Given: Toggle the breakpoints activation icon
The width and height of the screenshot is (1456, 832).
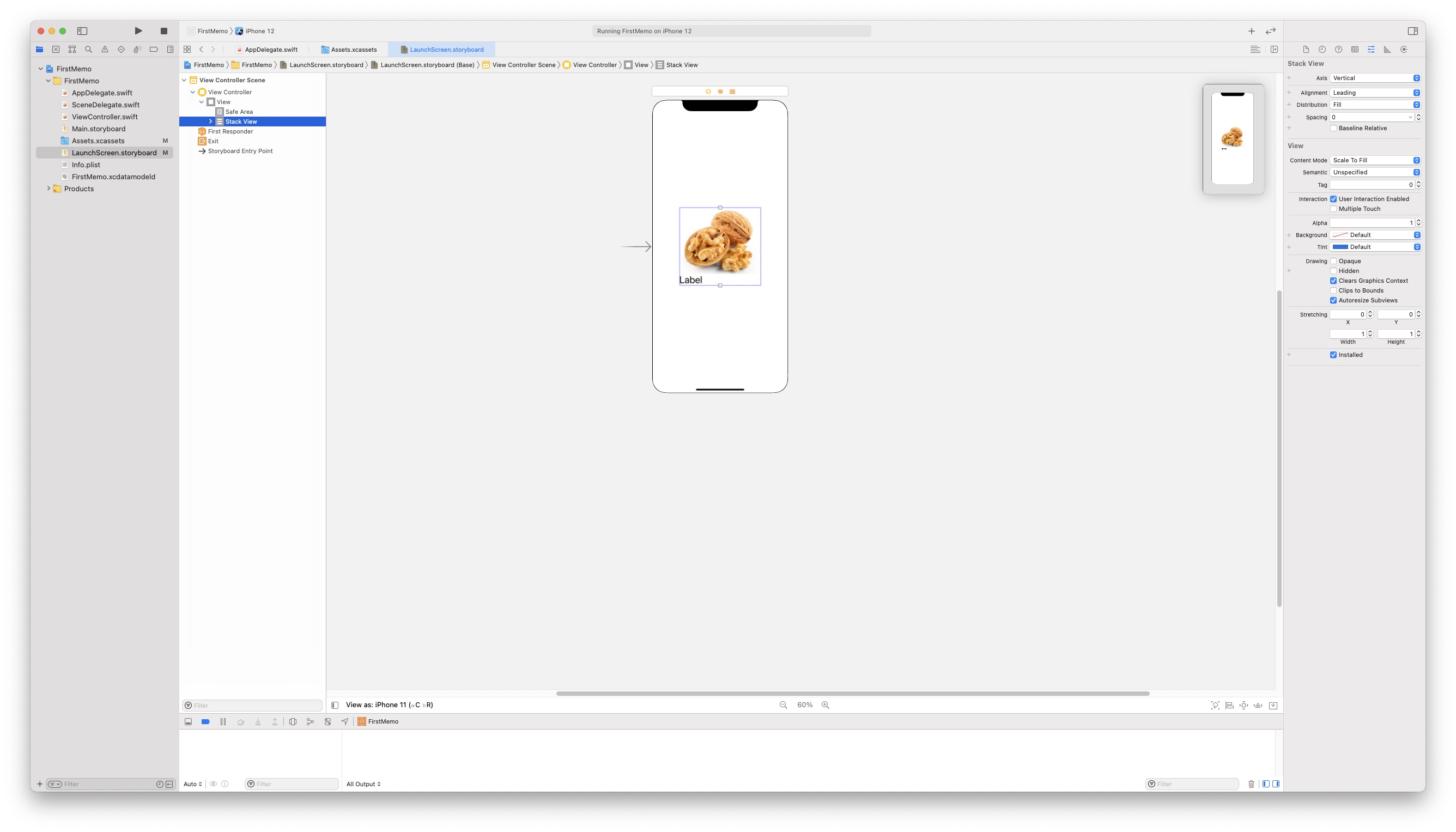Looking at the screenshot, I should [x=206, y=722].
